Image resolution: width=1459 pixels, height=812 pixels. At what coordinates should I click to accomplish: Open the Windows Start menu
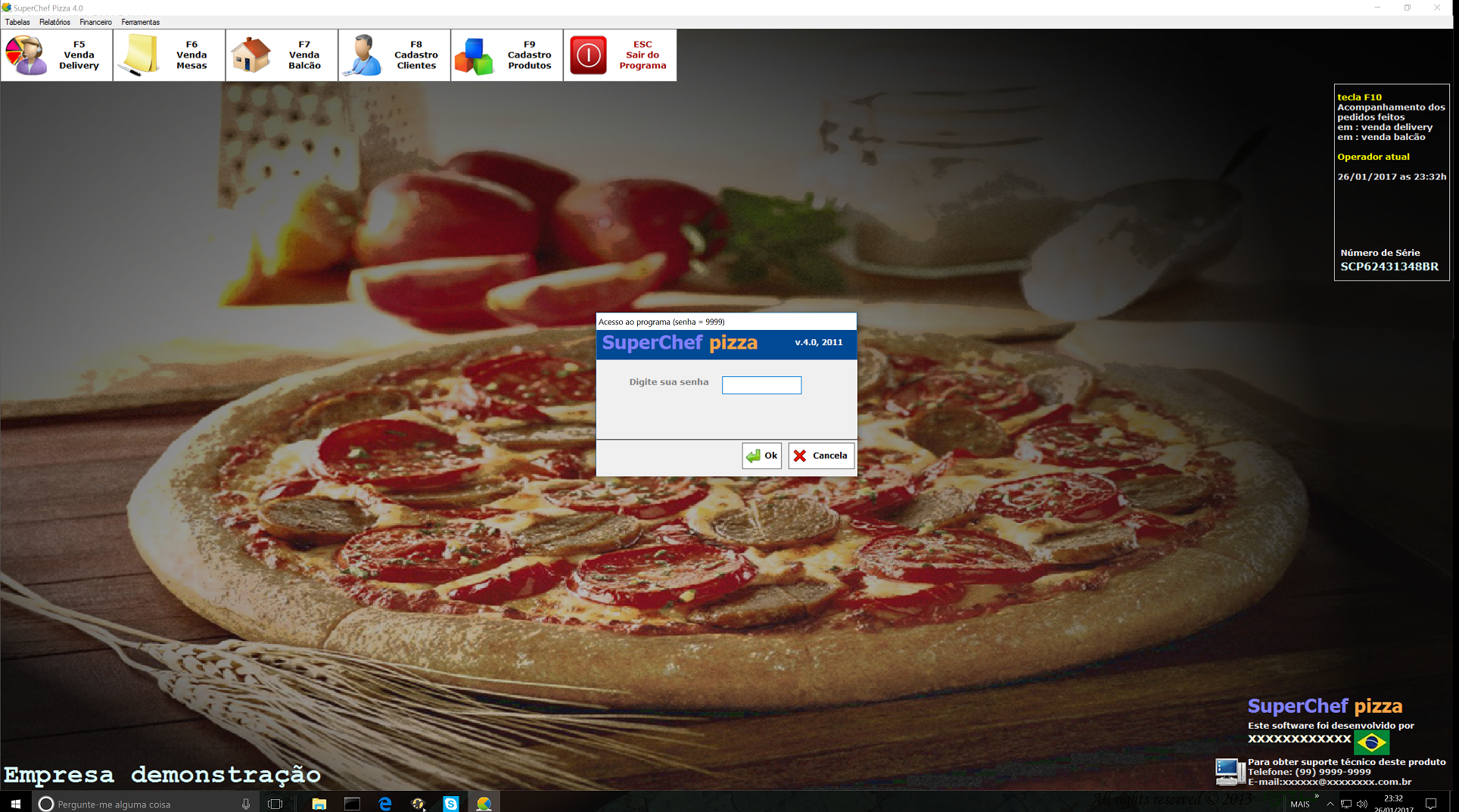point(15,804)
